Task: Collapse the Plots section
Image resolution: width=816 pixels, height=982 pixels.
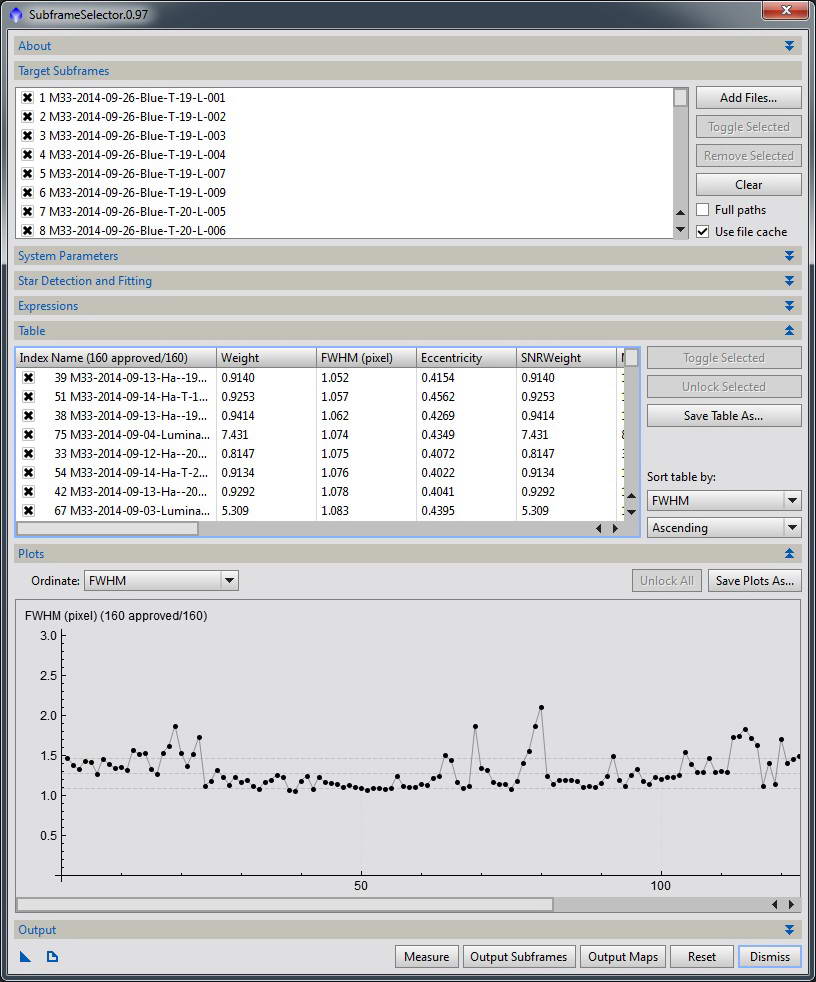Action: pyautogui.click(x=789, y=554)
